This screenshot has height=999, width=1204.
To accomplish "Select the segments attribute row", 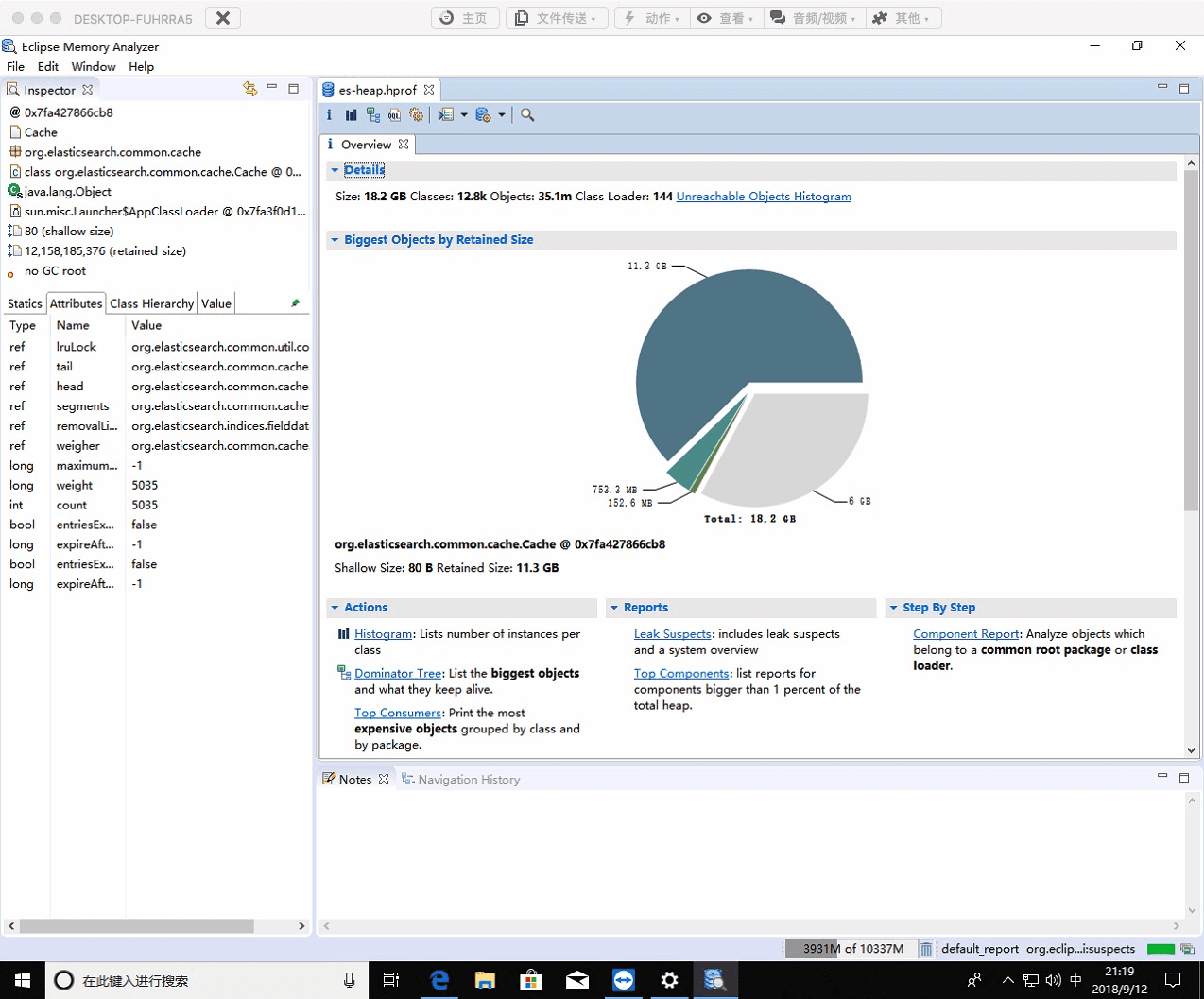I will click(x=157, y=406).
